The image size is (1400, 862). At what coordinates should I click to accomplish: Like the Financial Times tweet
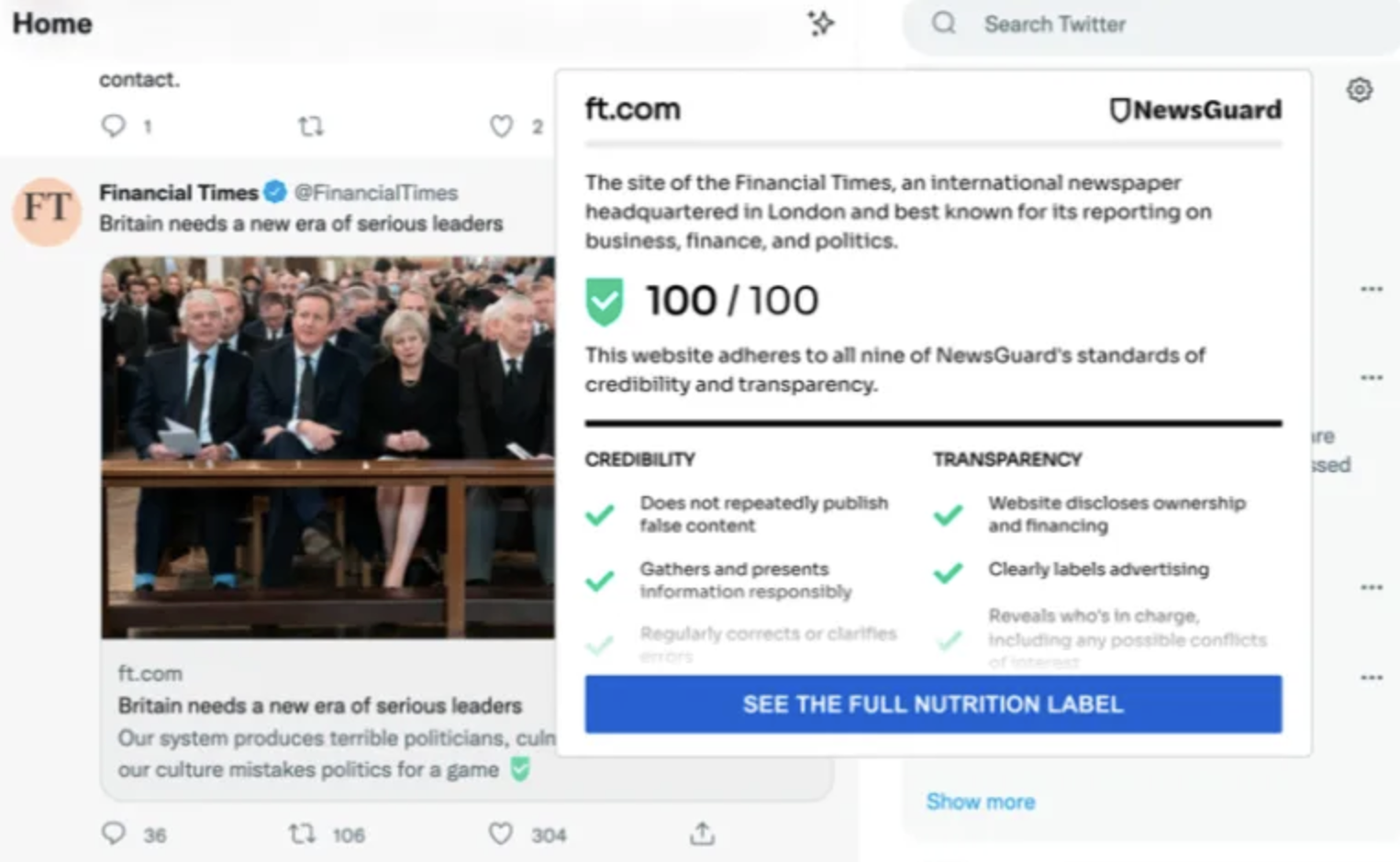click(x=501, y=834)
